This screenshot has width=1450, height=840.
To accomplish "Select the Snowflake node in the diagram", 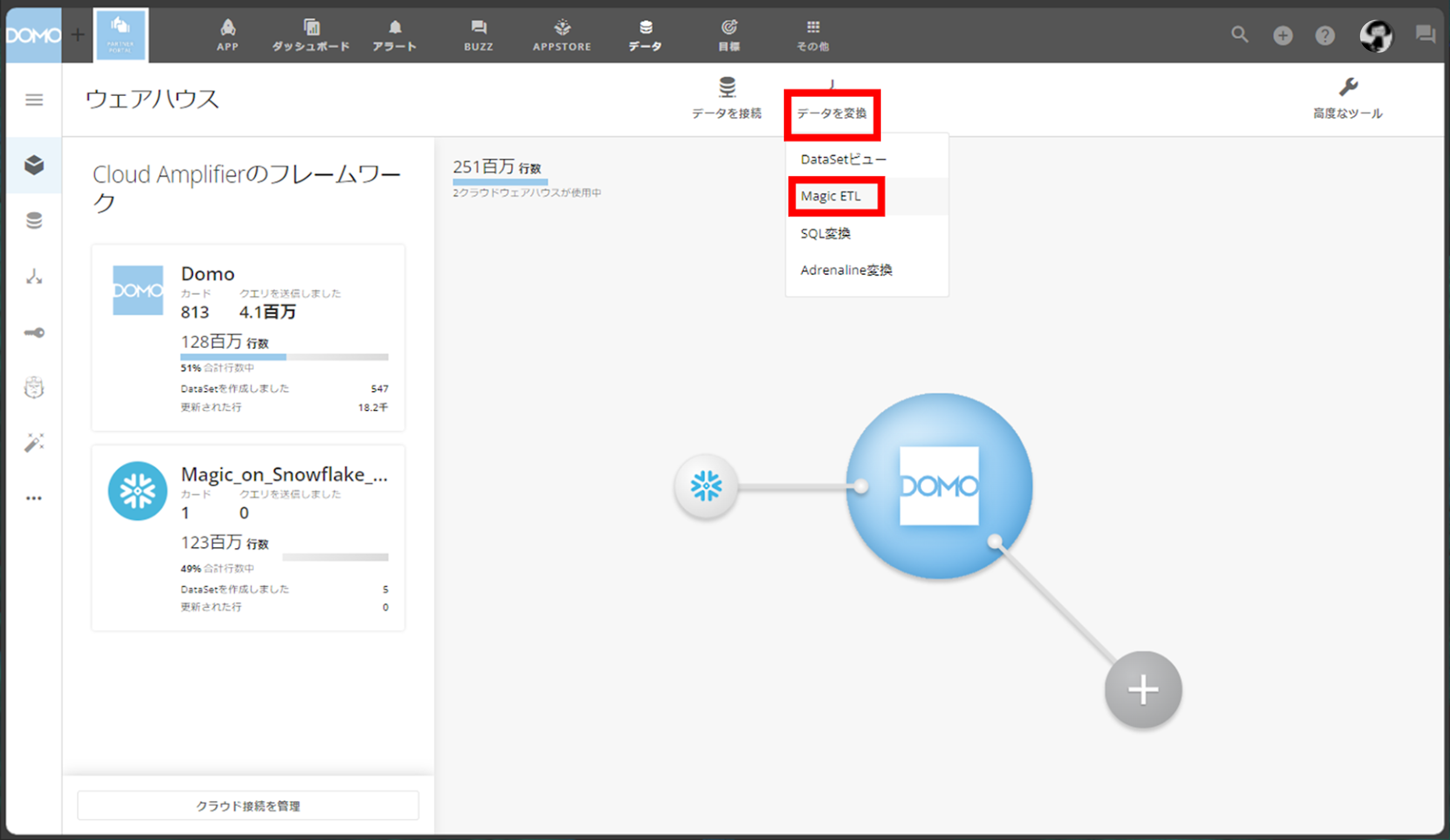I will 706,487.
